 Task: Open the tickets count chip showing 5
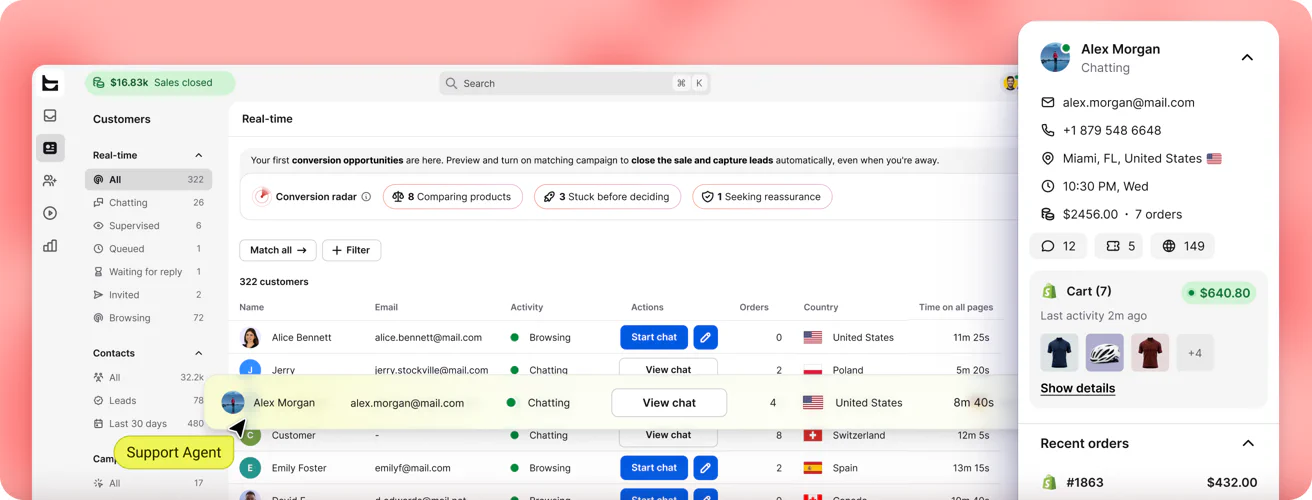(1120, 246)
